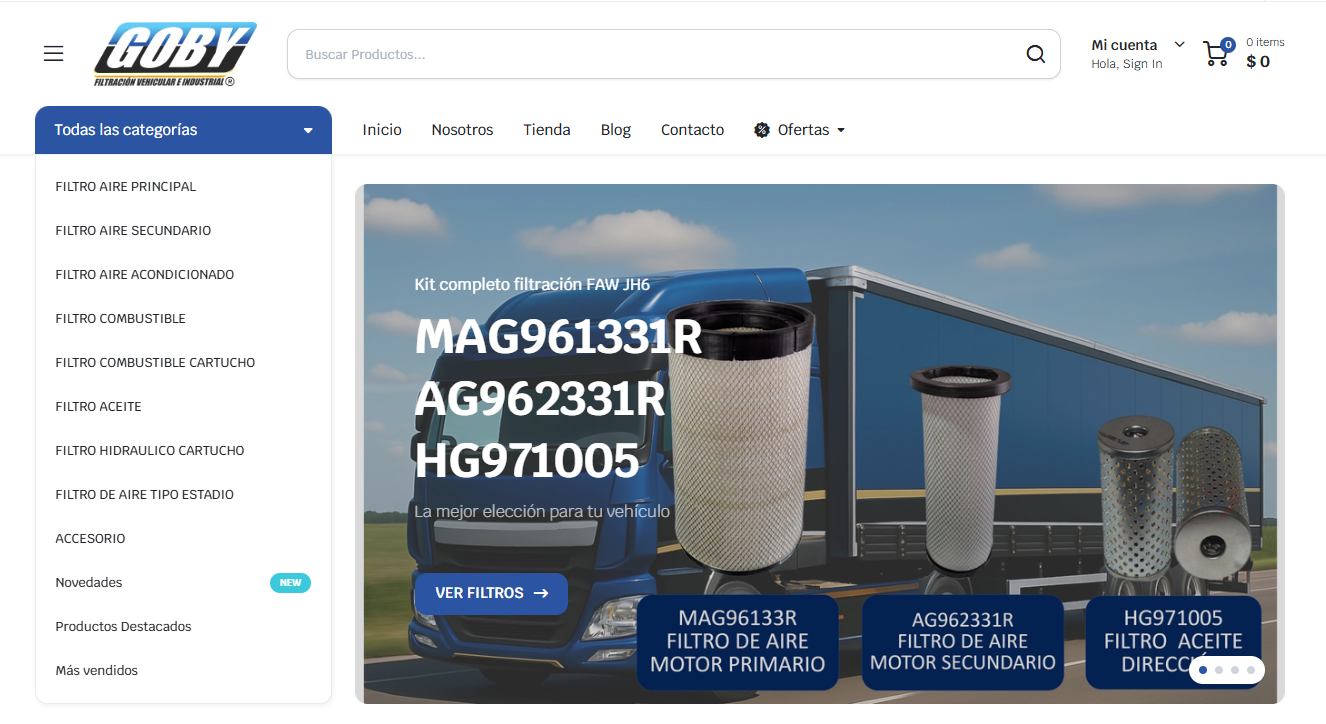The height and width of the screenshot is (724, 1326).
Task: Open the Blog menu item
Action: coord(616,130)
